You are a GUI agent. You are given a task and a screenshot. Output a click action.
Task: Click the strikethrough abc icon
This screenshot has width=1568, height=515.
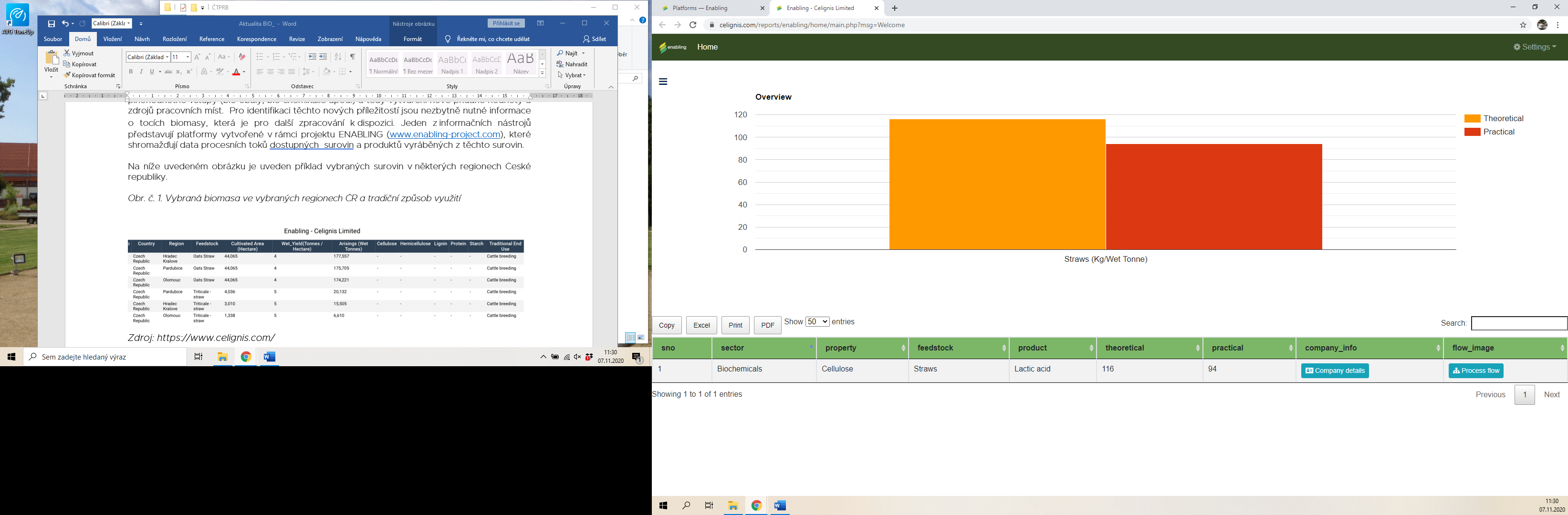coord(168,72)
